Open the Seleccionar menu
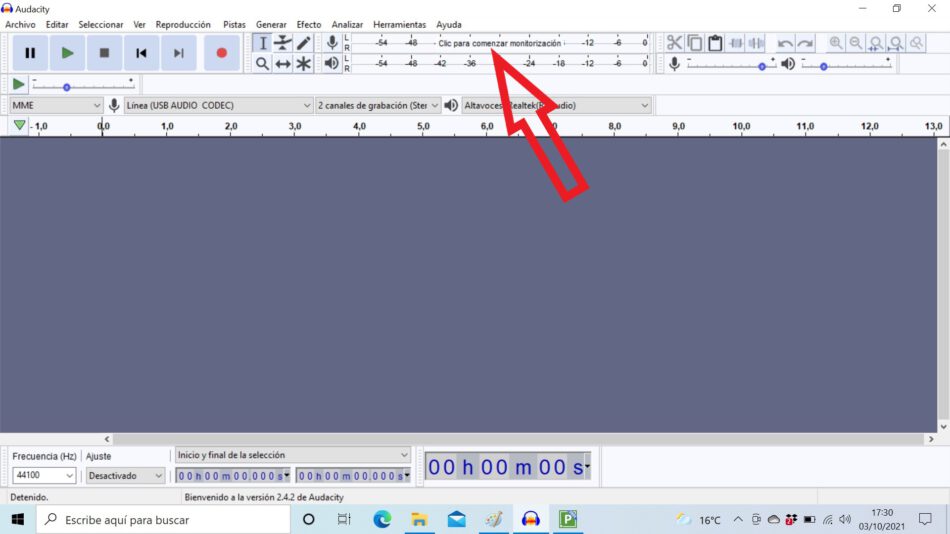 click(101, 25)
